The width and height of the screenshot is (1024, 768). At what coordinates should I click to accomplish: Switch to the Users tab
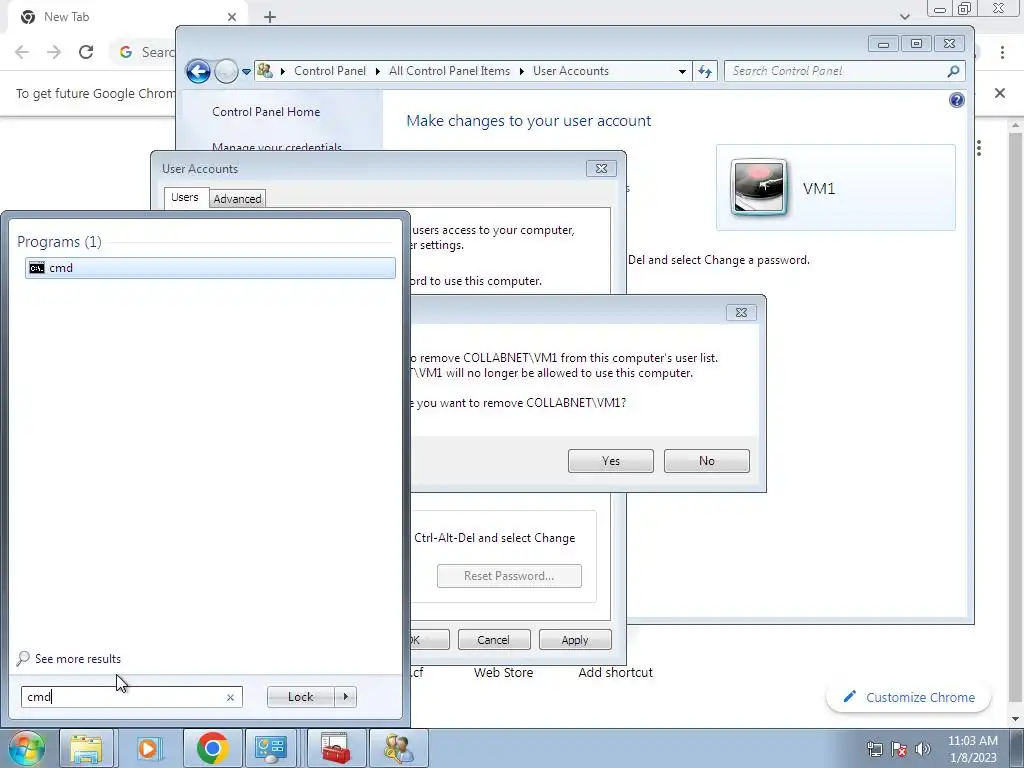pyautogui.click(x=185, y=197)
